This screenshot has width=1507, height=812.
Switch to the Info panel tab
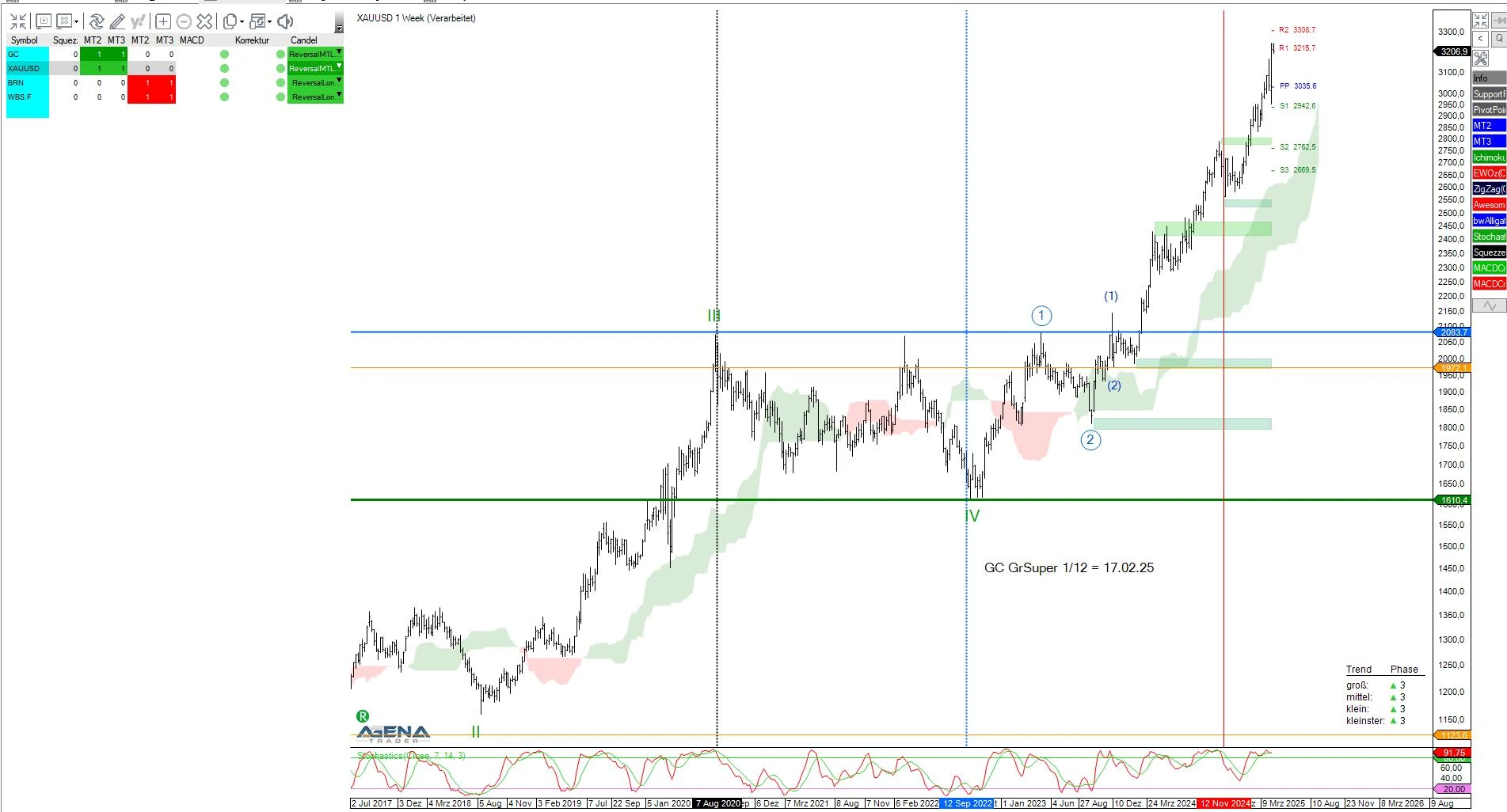pos(1486,78)
